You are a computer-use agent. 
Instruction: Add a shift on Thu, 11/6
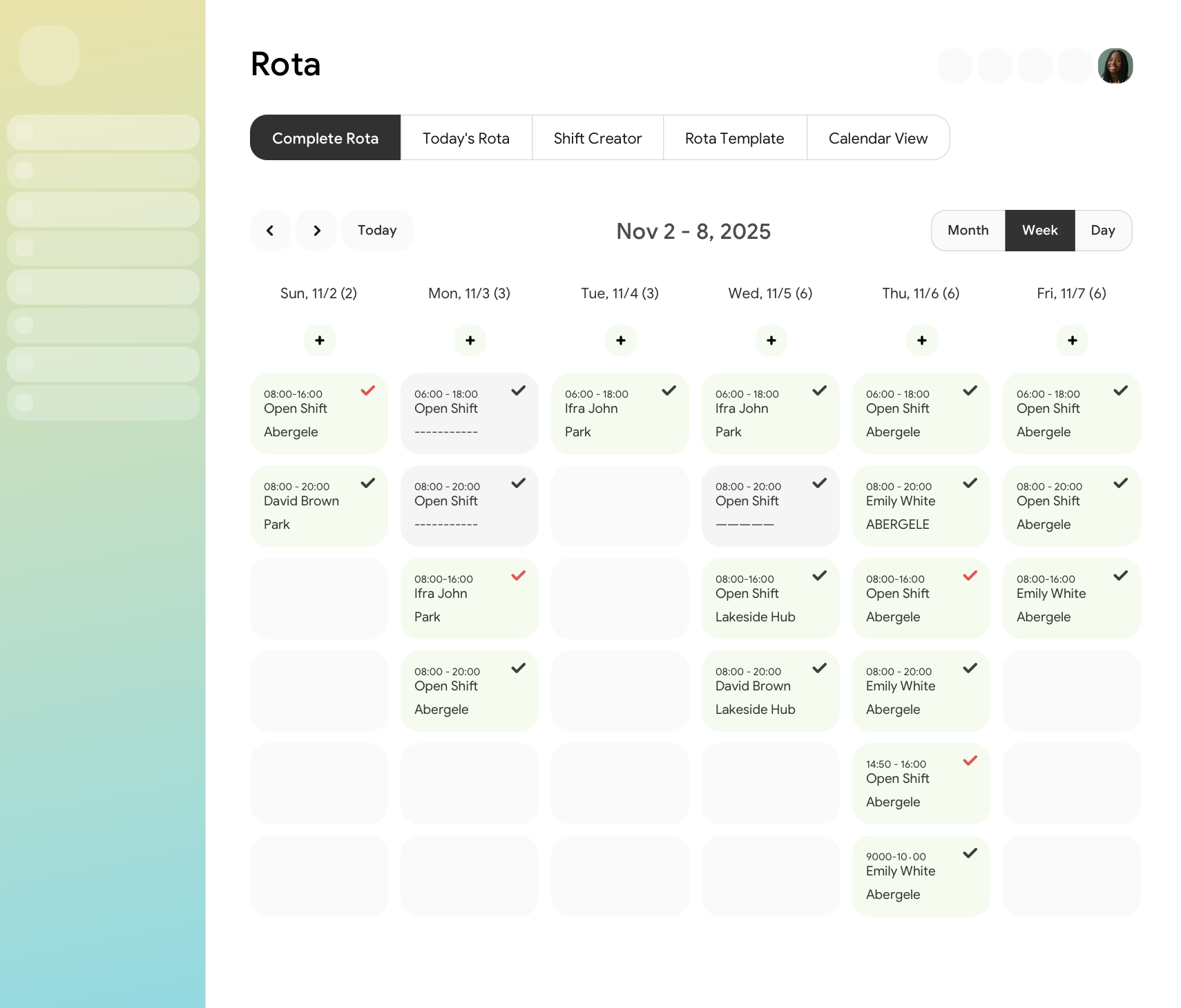coord(921,340)
